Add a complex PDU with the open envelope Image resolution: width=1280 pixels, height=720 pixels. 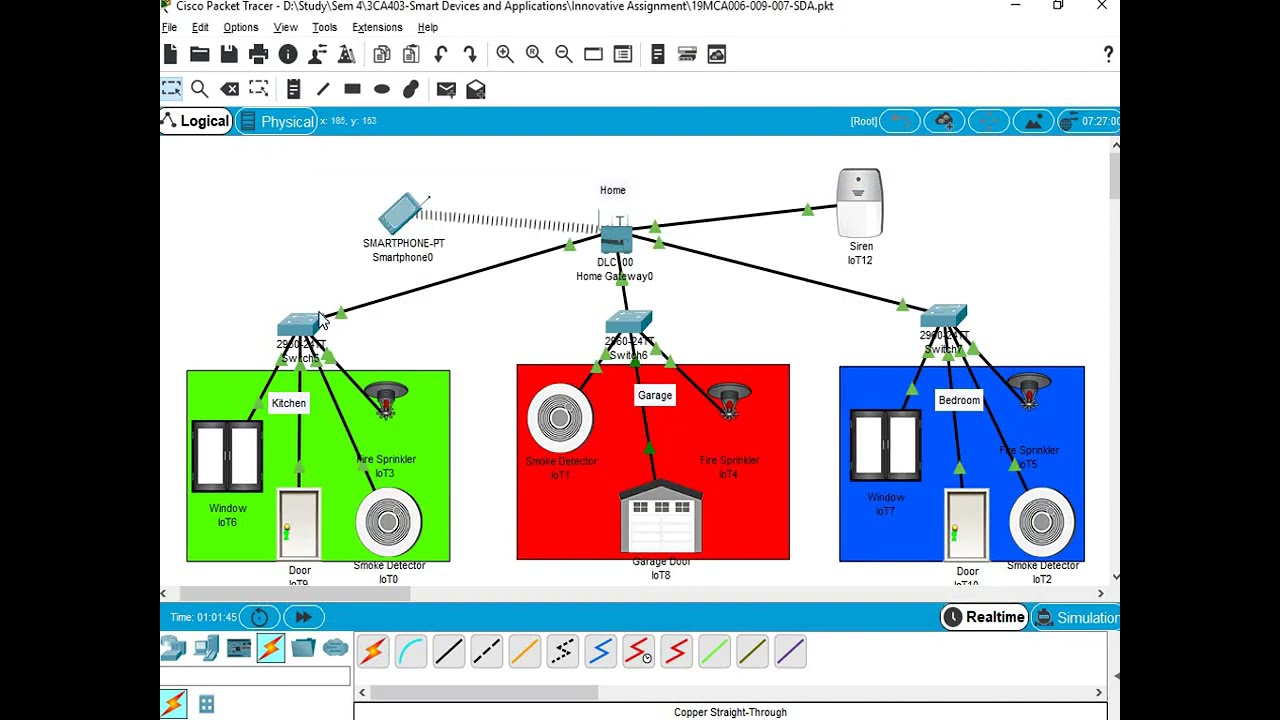click(476, 89)
